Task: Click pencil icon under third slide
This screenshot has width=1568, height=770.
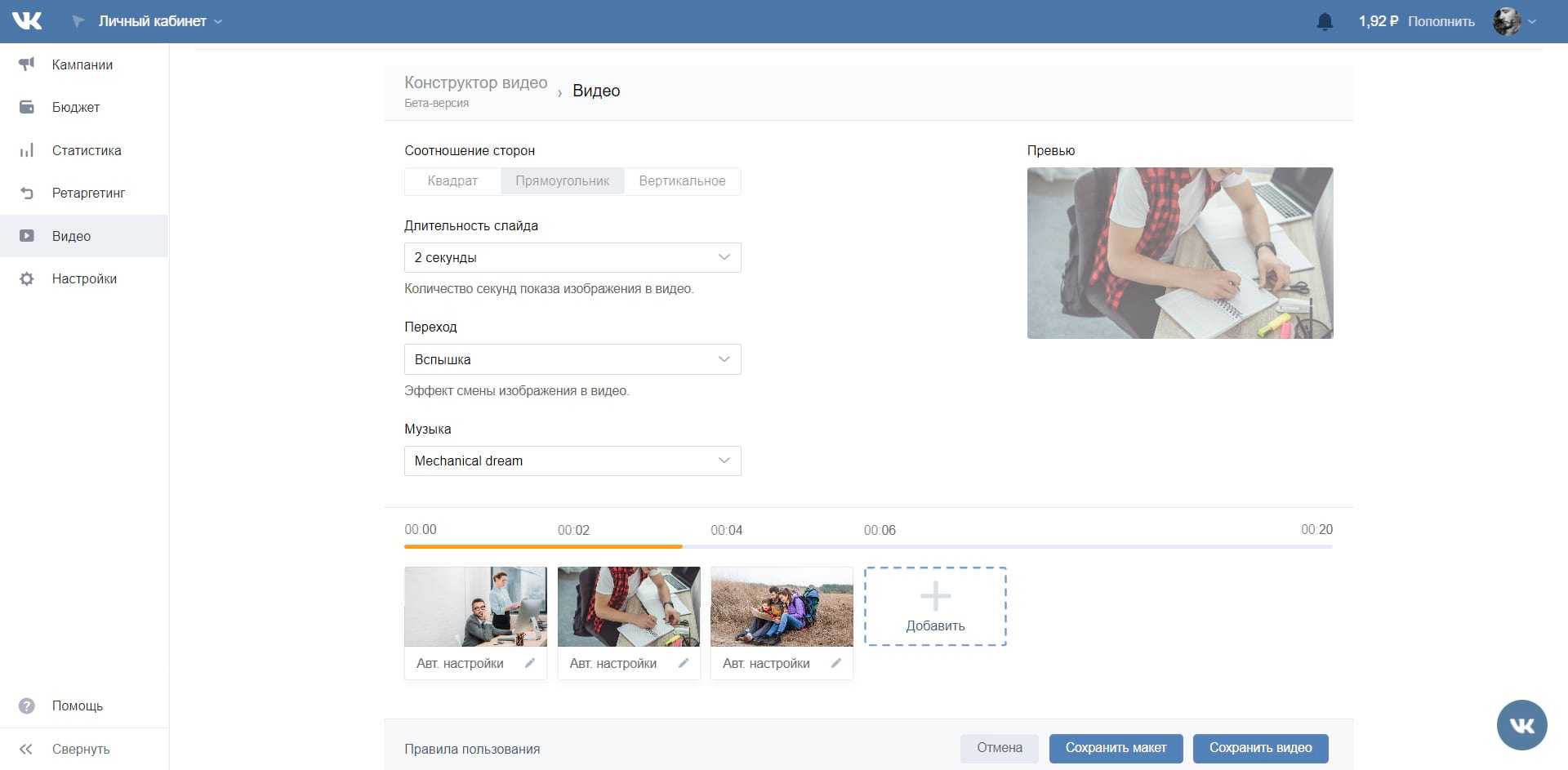Action: 836,663
